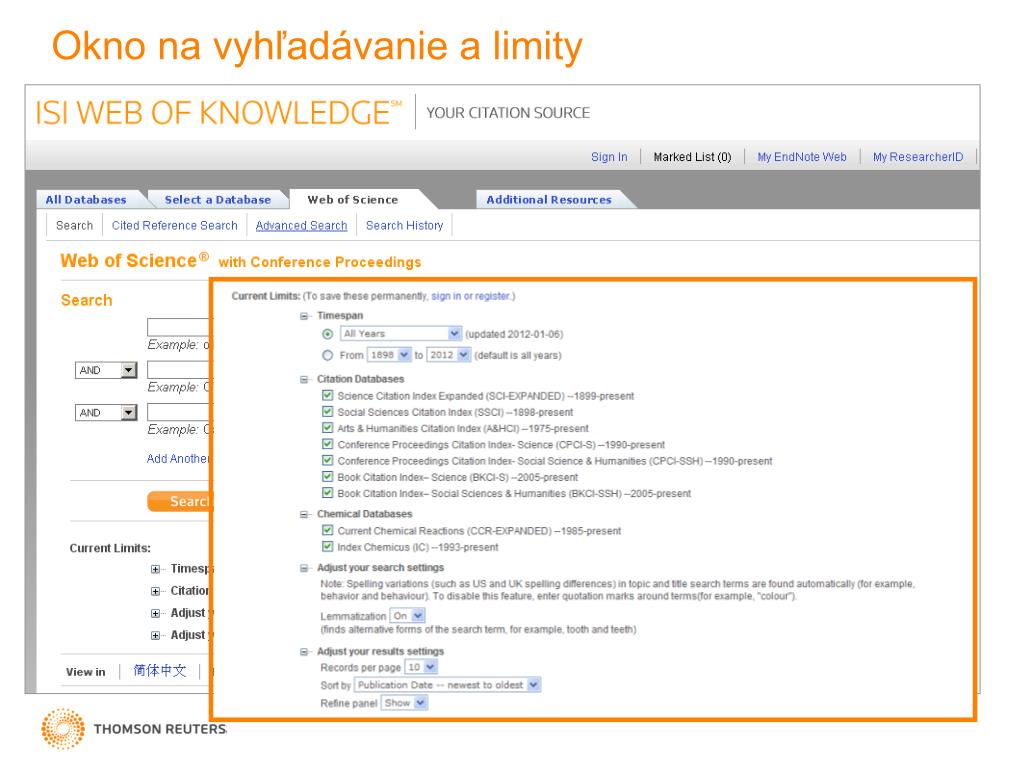Screen dimensions: 1024x768
Task: Open the Sort by Publication Date dropdown
Action: click(447, 684)
